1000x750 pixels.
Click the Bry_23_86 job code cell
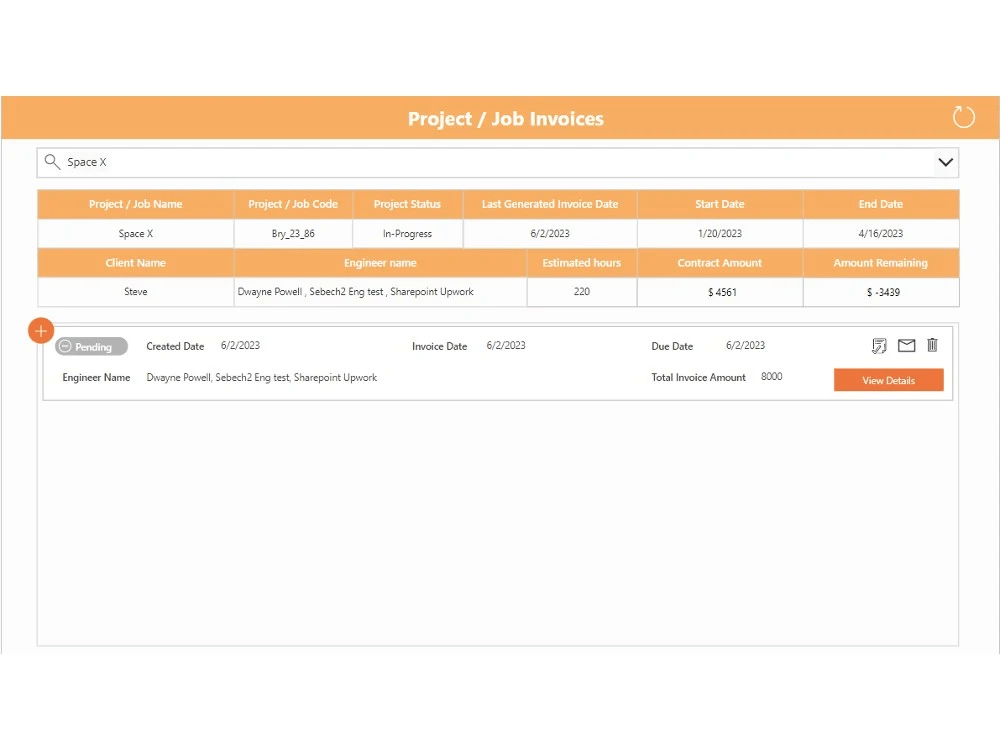[x=293, y=233]
